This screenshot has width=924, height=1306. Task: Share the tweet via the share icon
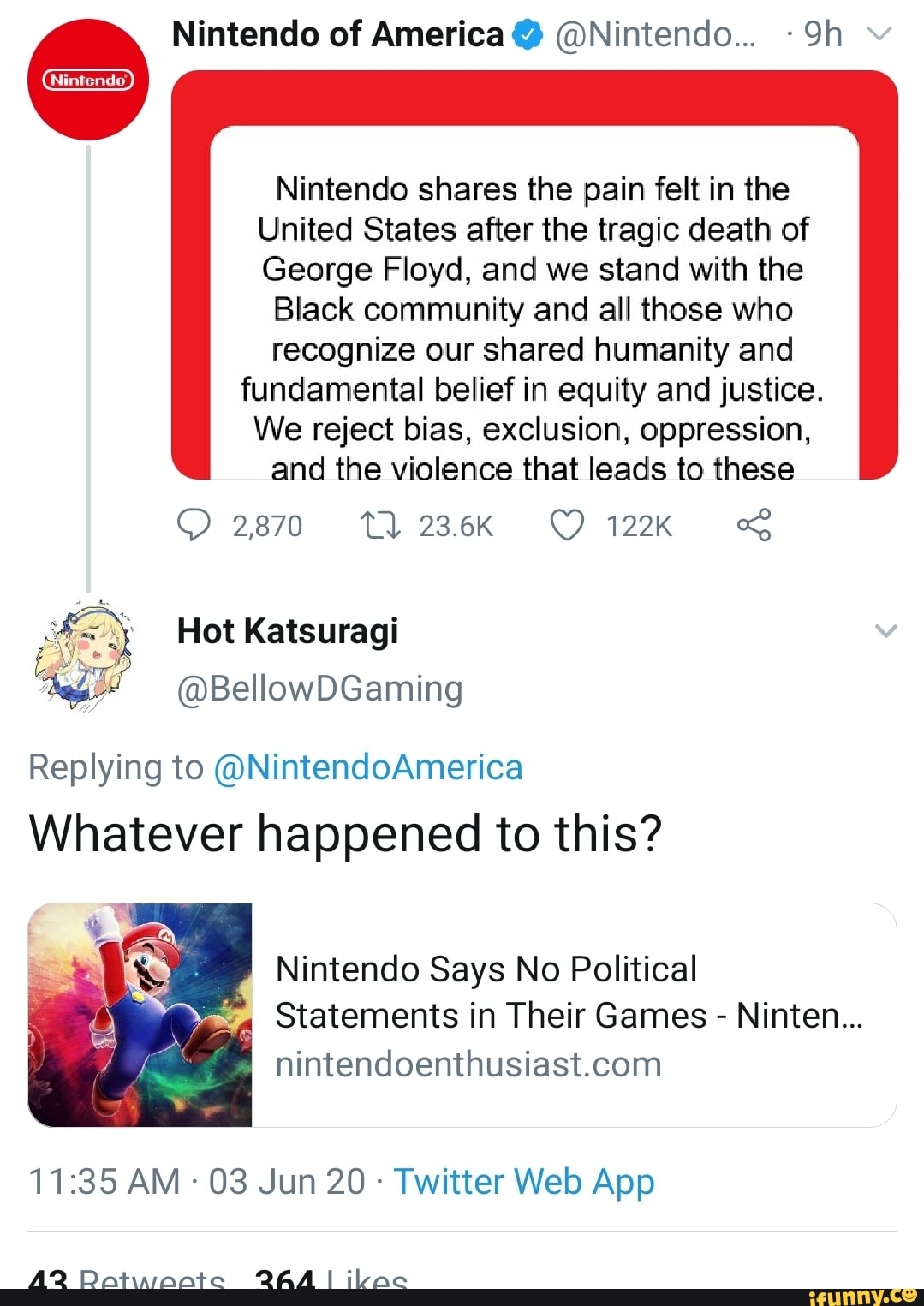(x=755, y=526)
